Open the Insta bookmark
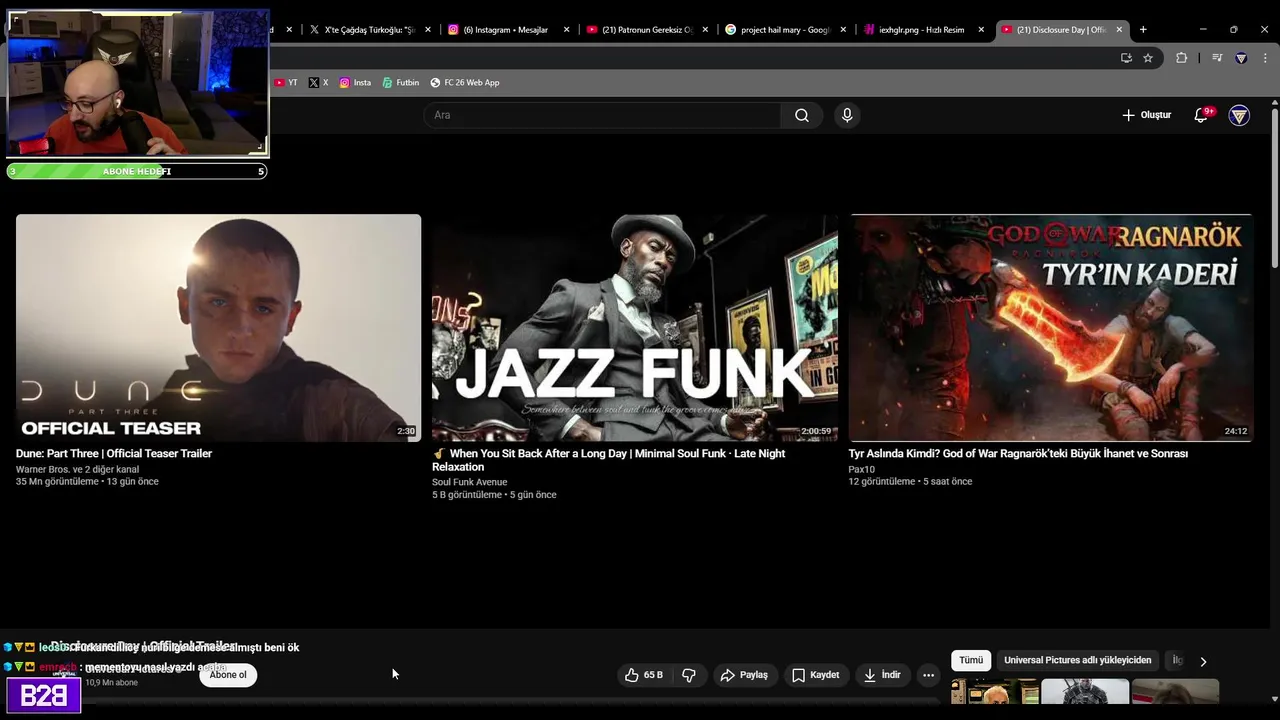The width and height of the screenshot is (1280, 720). coord(355,83)
